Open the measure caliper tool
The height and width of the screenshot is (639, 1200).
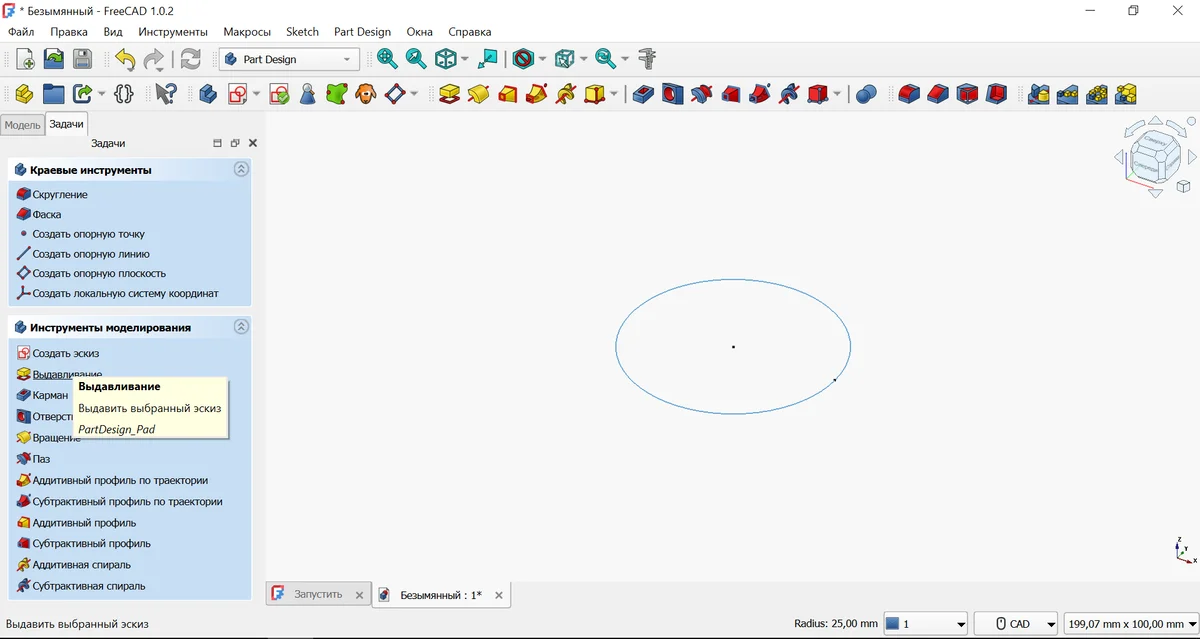pyautogui.click(x=648, y=59)
